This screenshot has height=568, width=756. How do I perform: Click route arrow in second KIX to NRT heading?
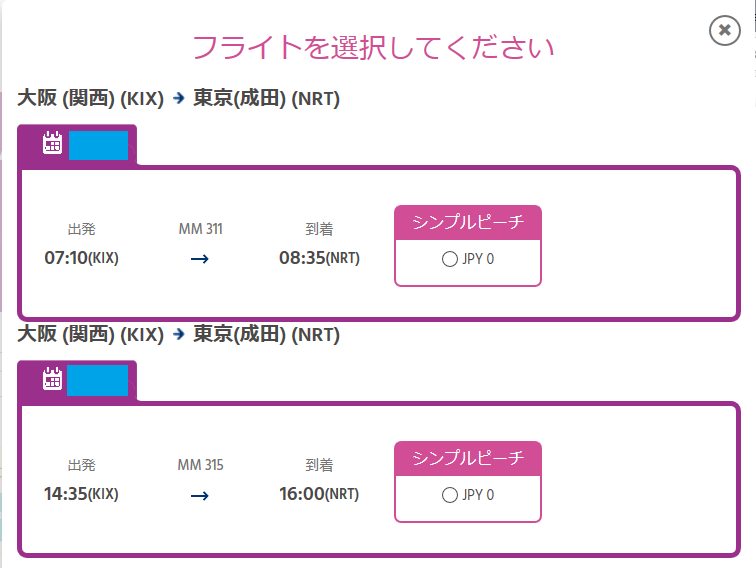tap(179, 334)
